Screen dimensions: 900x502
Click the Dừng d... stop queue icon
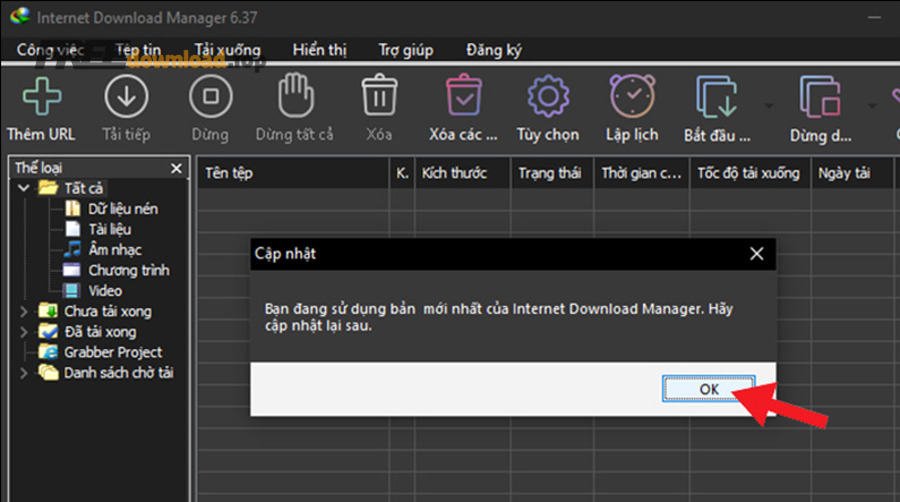(x=820, y=96)
